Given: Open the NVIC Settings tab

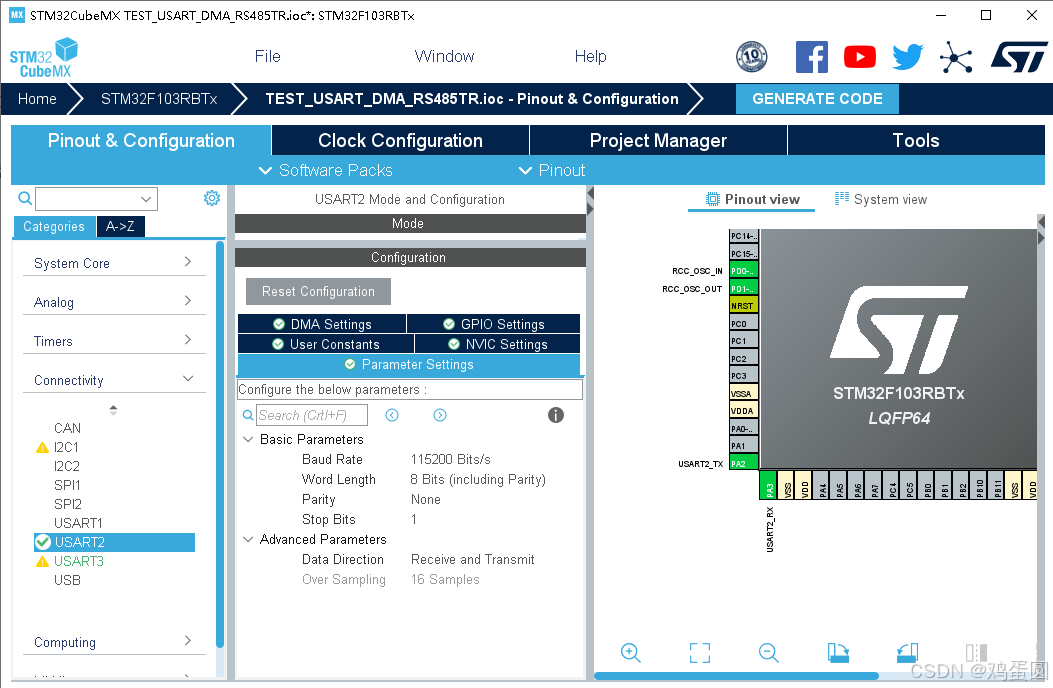Looking at the screenshot, I should pyautogui.click(x=498, y=344).
